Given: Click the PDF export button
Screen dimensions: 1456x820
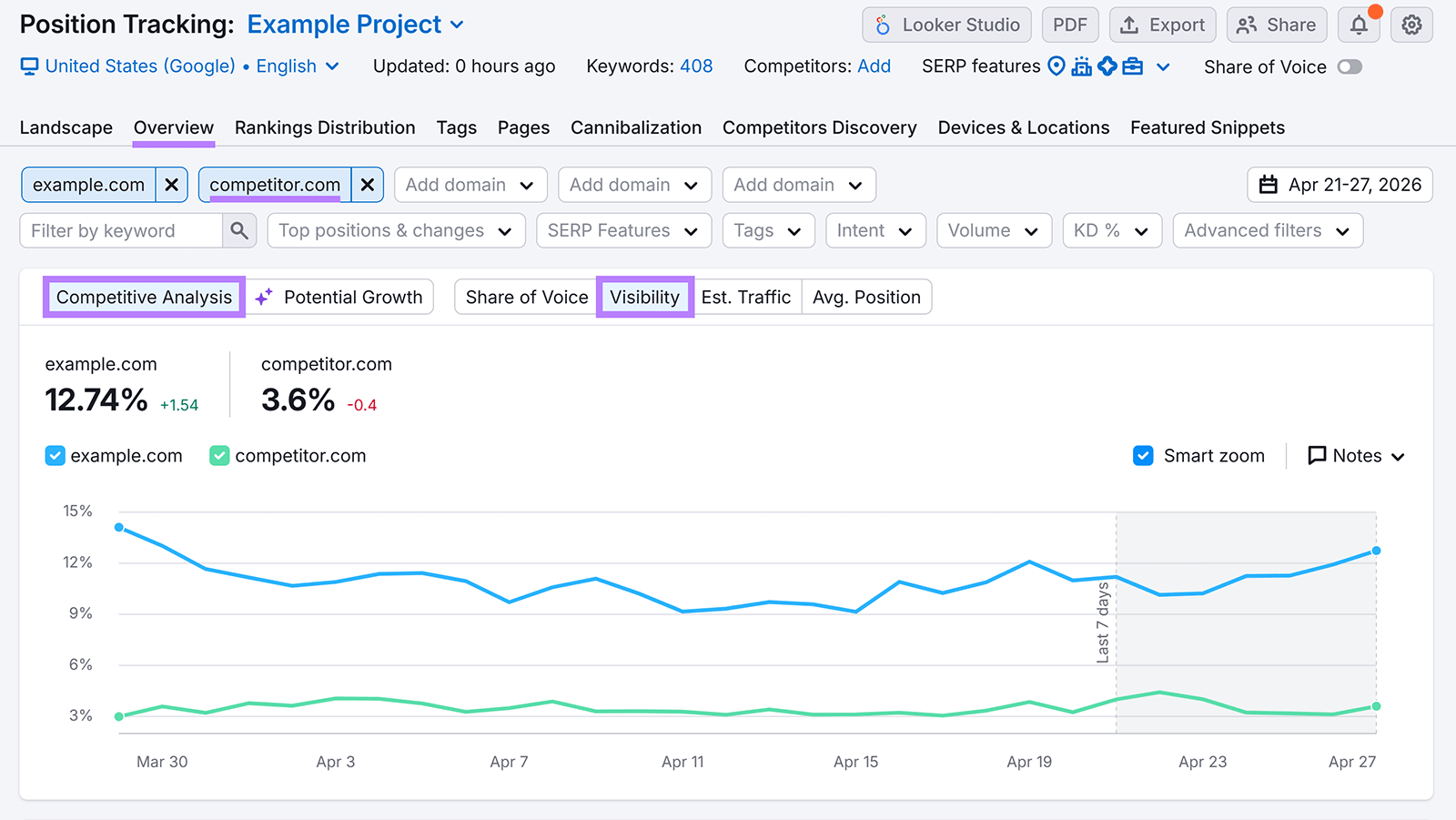Looking at the screenshot, I should 1070,25.
